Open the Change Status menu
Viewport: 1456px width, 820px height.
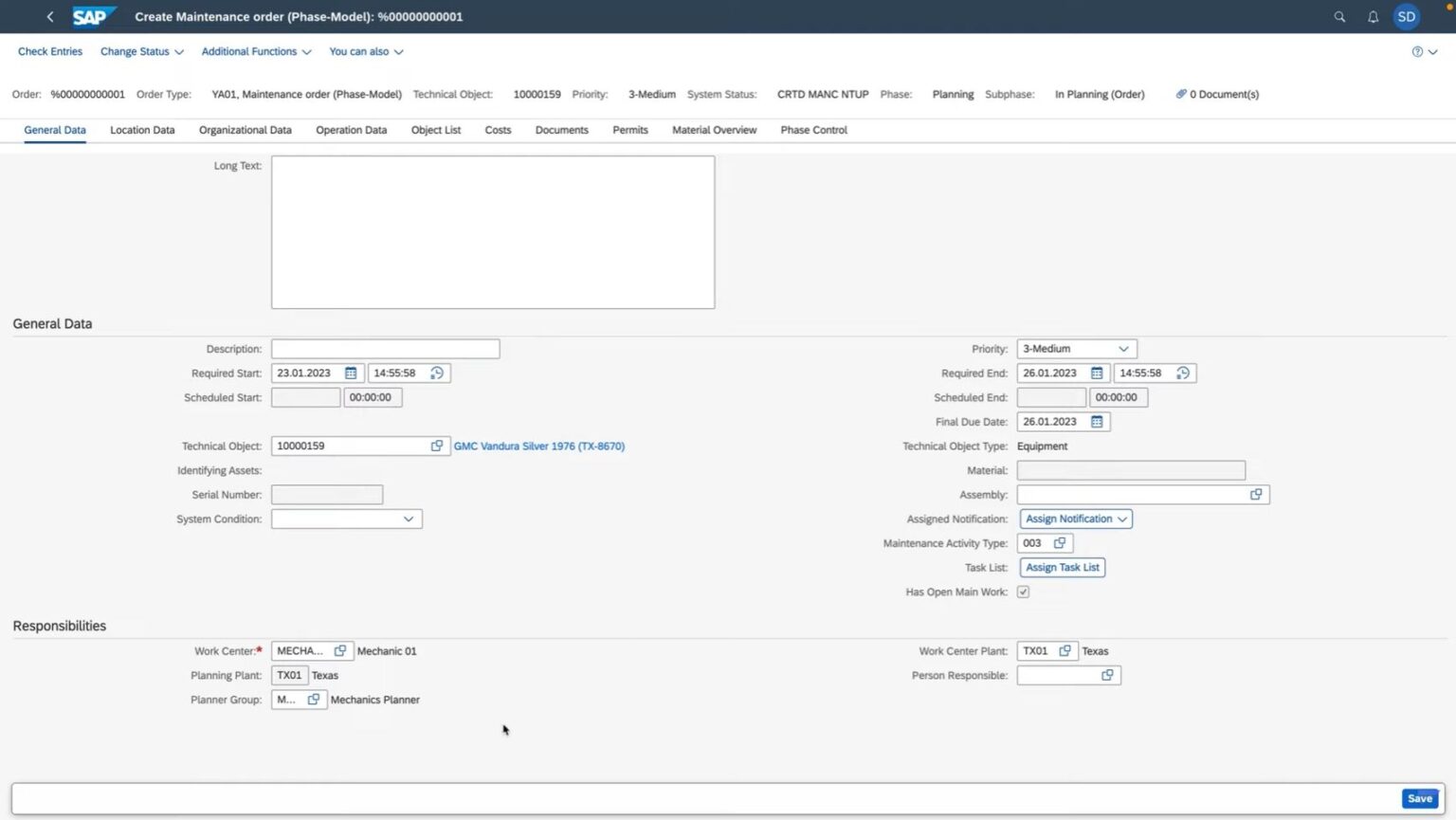[141, 52]
